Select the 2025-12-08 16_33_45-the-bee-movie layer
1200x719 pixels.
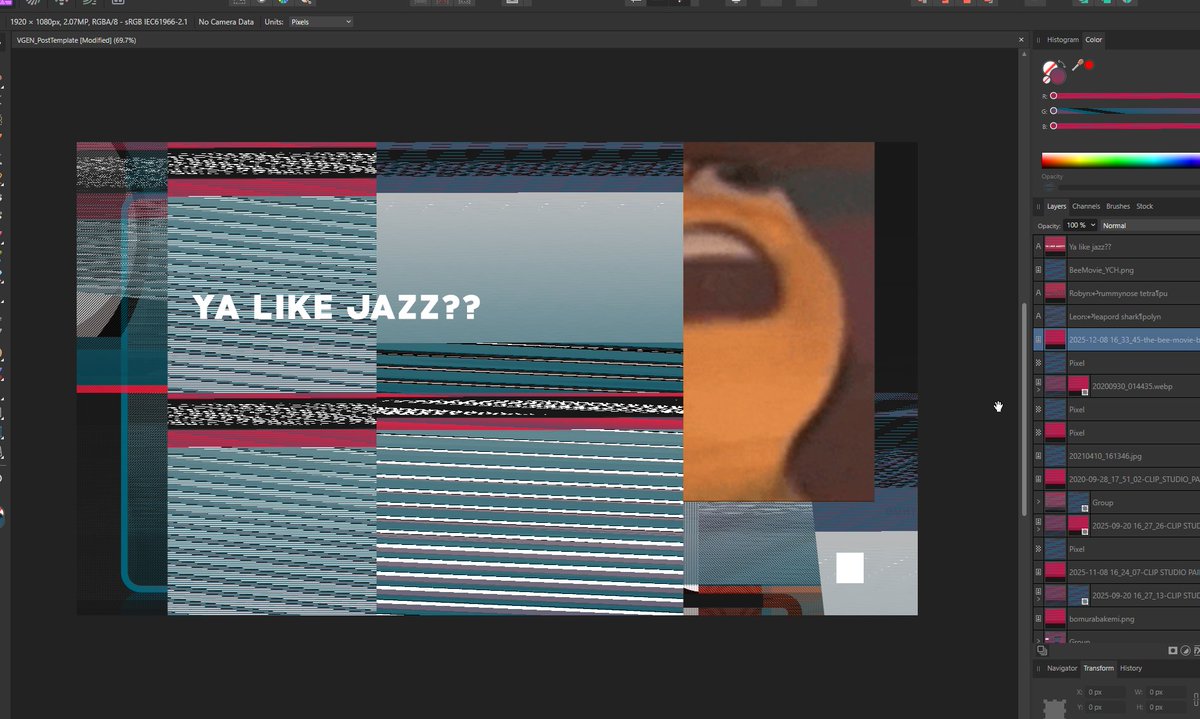click(1116, 340)
